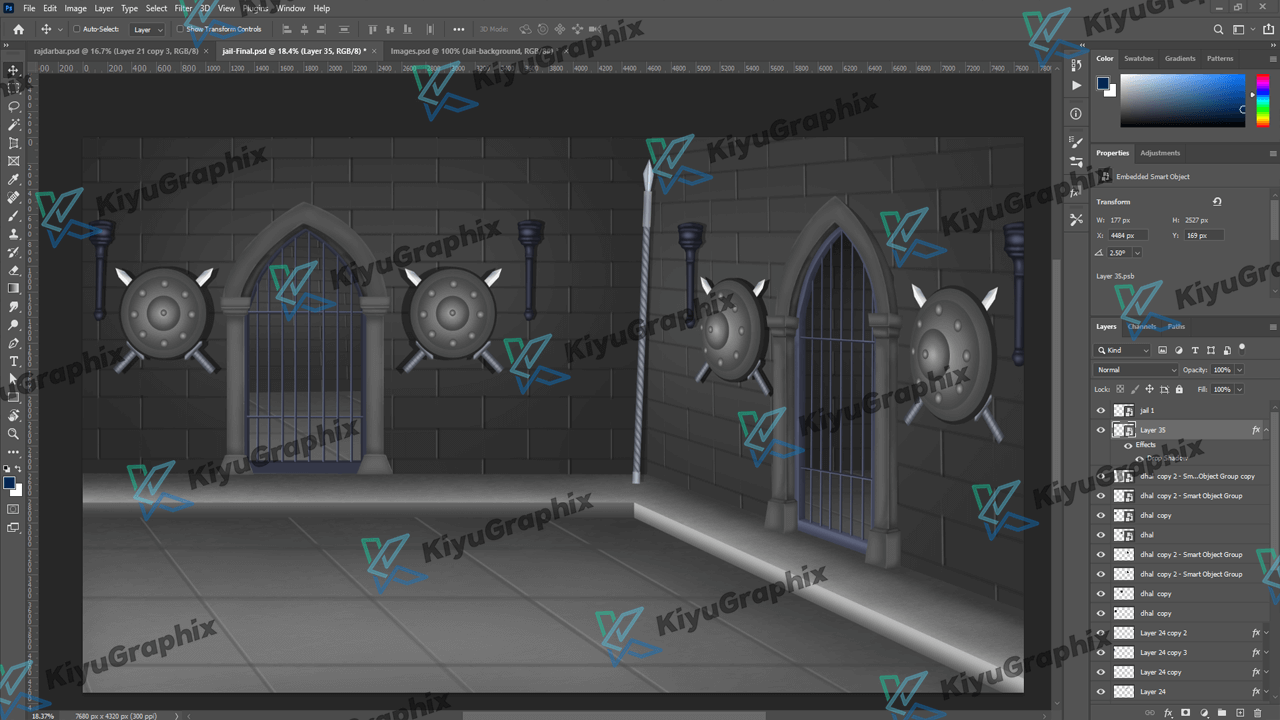Switch to the Adjustments panel tab
This screenshot has width=1280, height=720.
(1160, 153)
